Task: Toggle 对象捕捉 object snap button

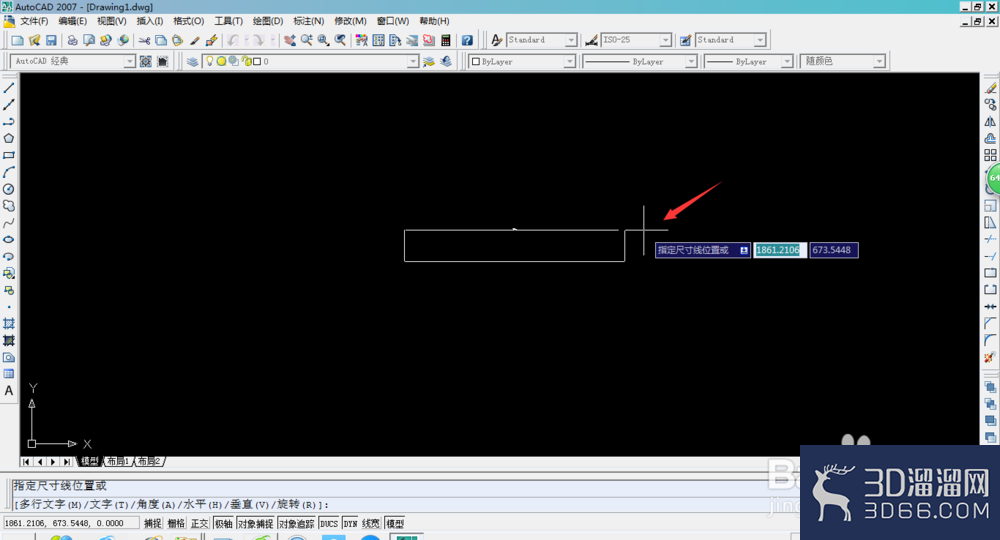Action: [255, 523]
